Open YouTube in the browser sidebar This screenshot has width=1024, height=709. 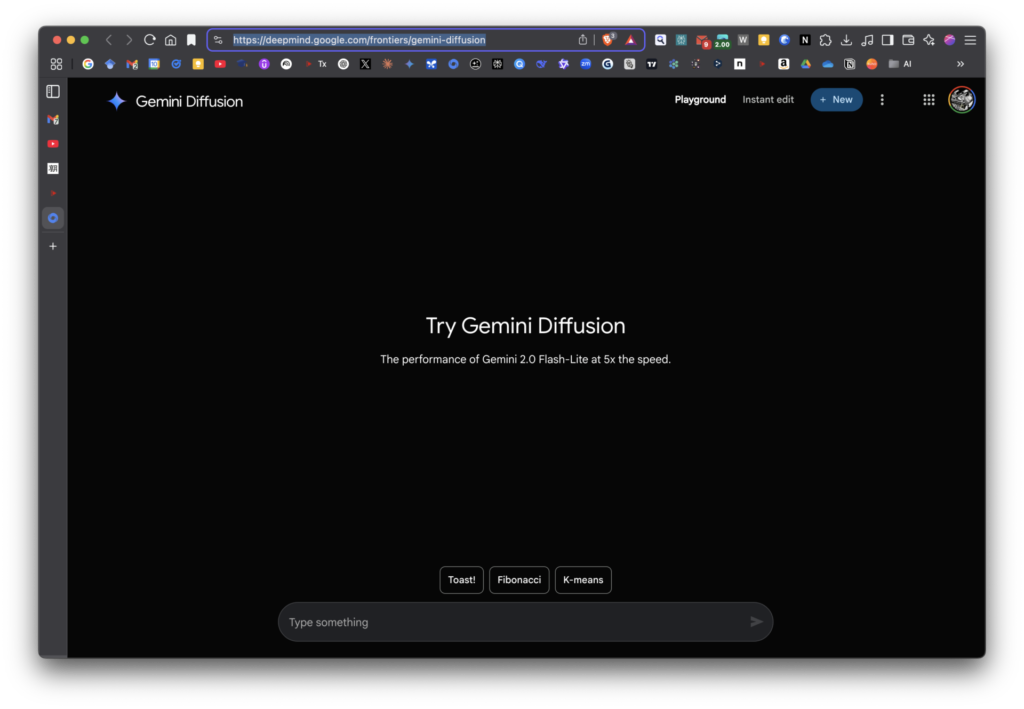tap(53, 144)
